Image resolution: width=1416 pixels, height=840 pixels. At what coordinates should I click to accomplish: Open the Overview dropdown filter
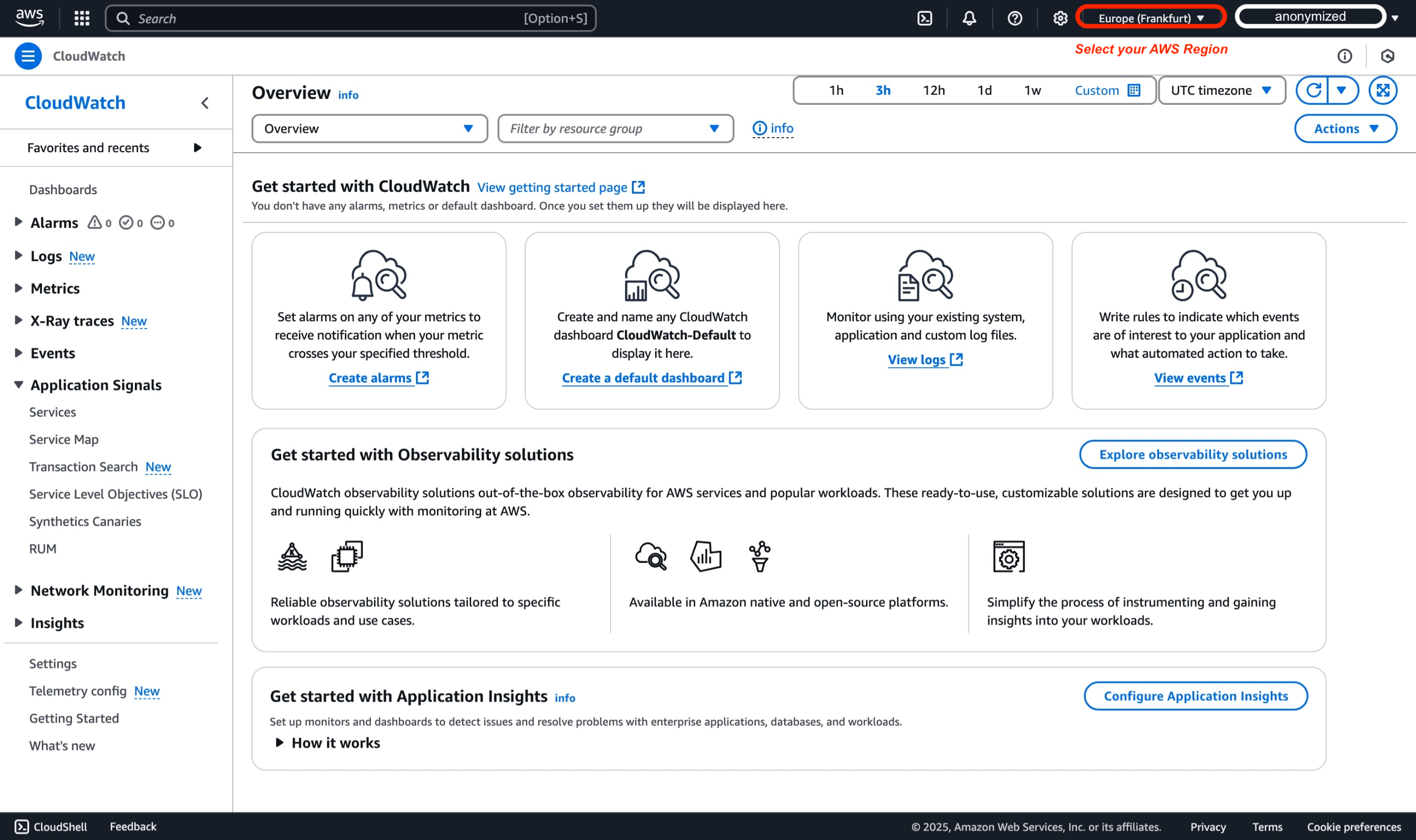[368, 128]
